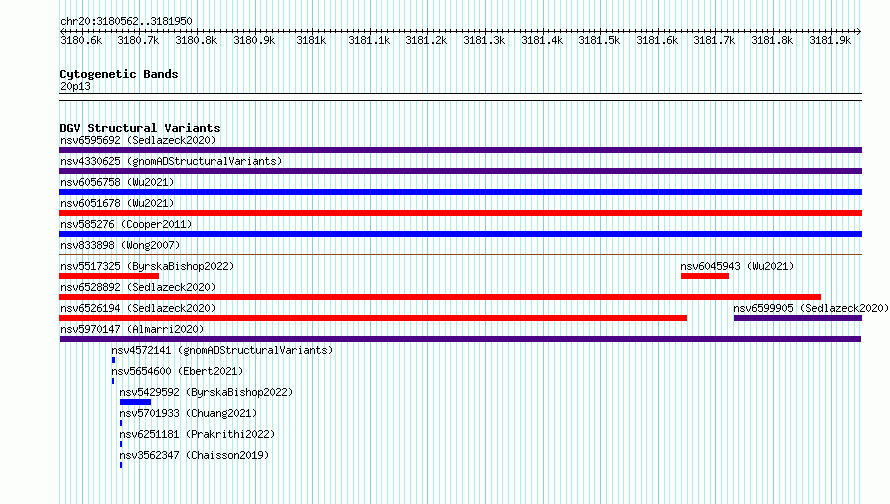Click the 3181.2k ruler tick label

(x=426, y=40)
